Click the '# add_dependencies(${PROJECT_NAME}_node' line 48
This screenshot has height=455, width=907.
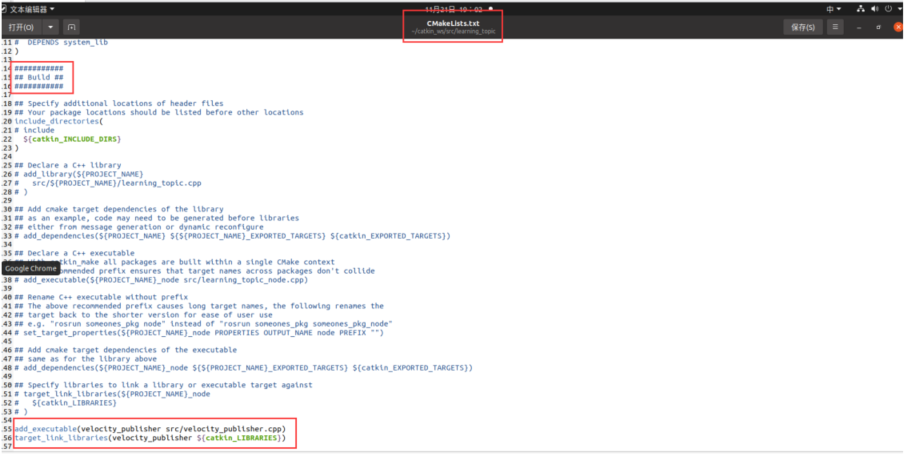[x=244, y=368]
